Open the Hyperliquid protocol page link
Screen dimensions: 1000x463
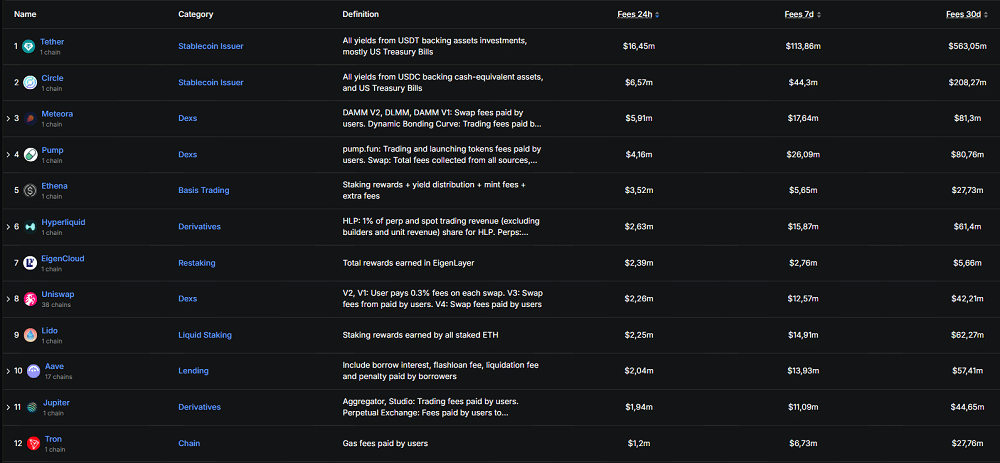(61, 222)
